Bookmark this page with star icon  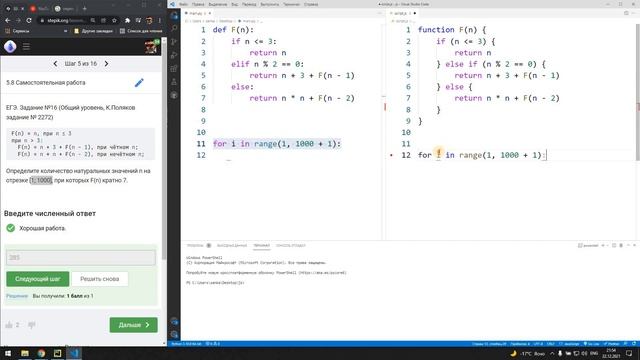coord(114,20)
